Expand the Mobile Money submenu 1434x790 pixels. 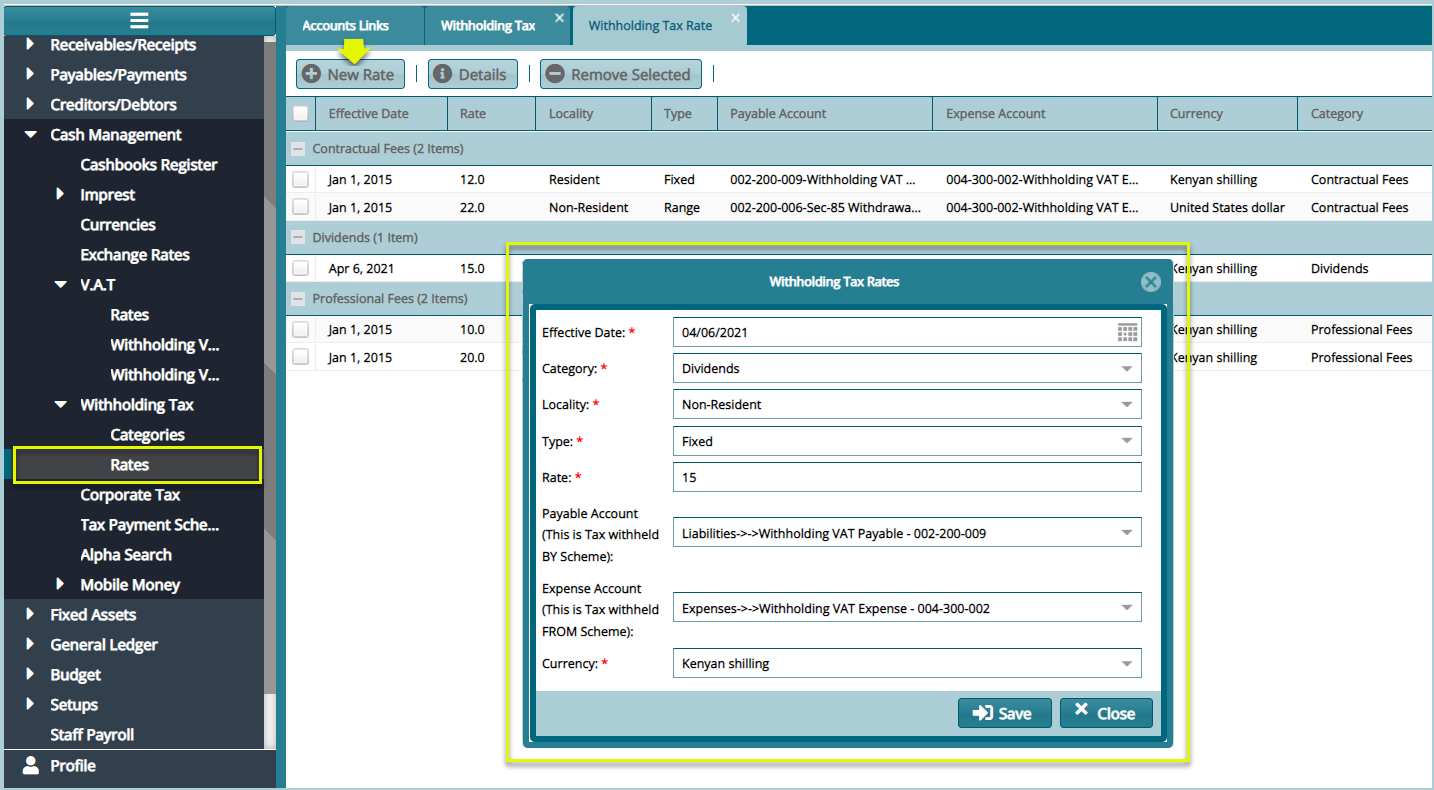click(x=60, y=585)
